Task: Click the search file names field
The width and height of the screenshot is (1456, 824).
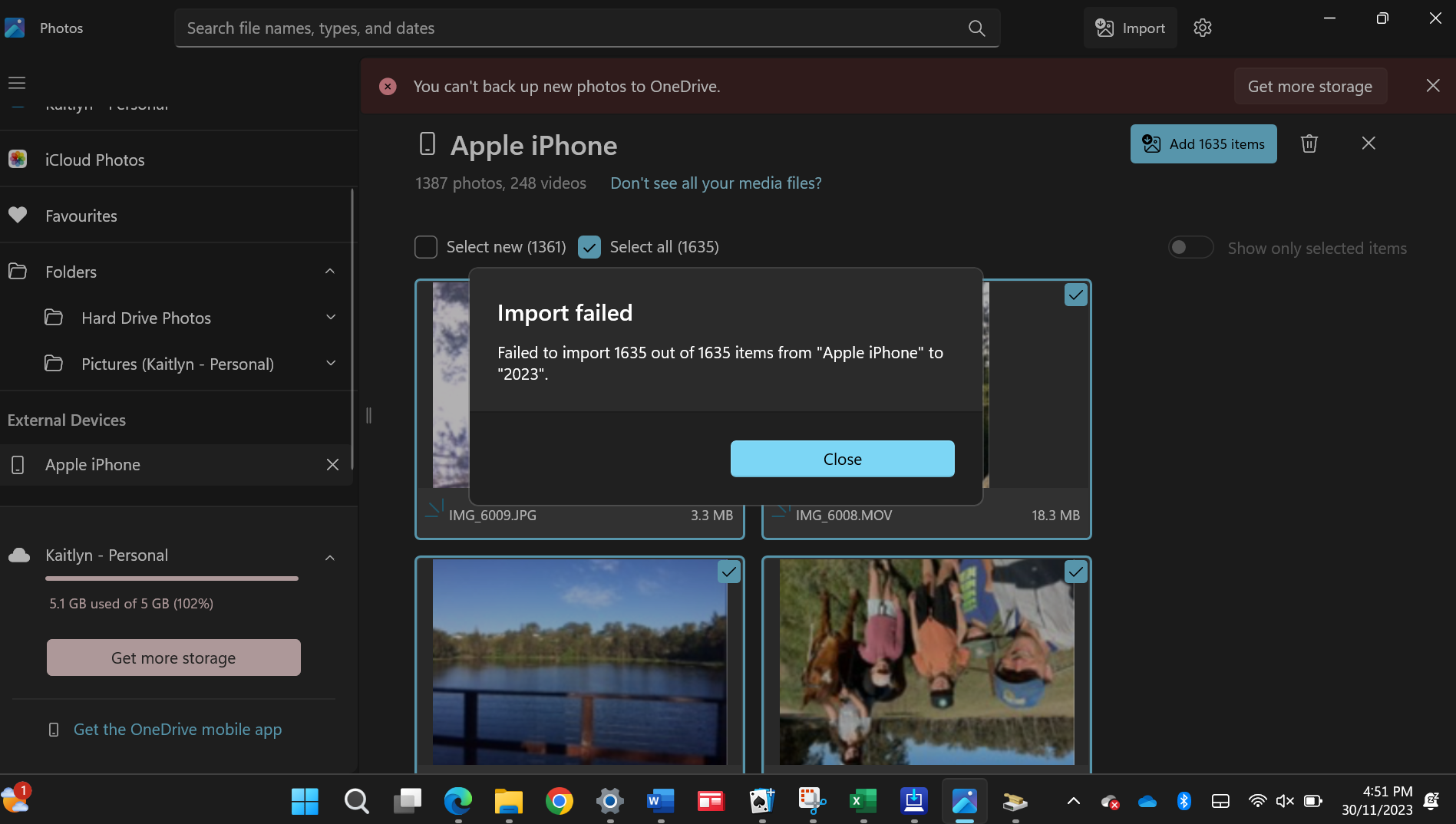Action: pos(587,28)
